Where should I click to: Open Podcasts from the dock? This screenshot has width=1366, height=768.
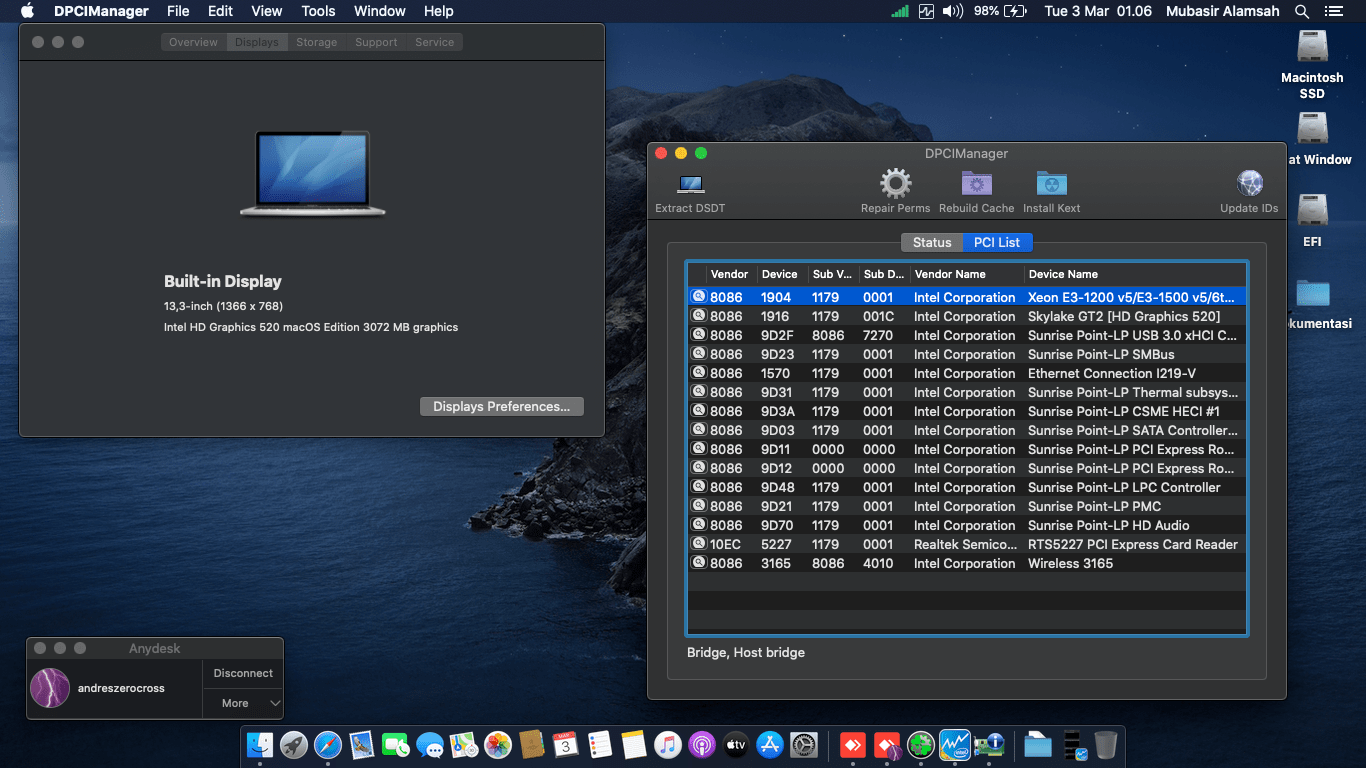click(x=702, y=745)
